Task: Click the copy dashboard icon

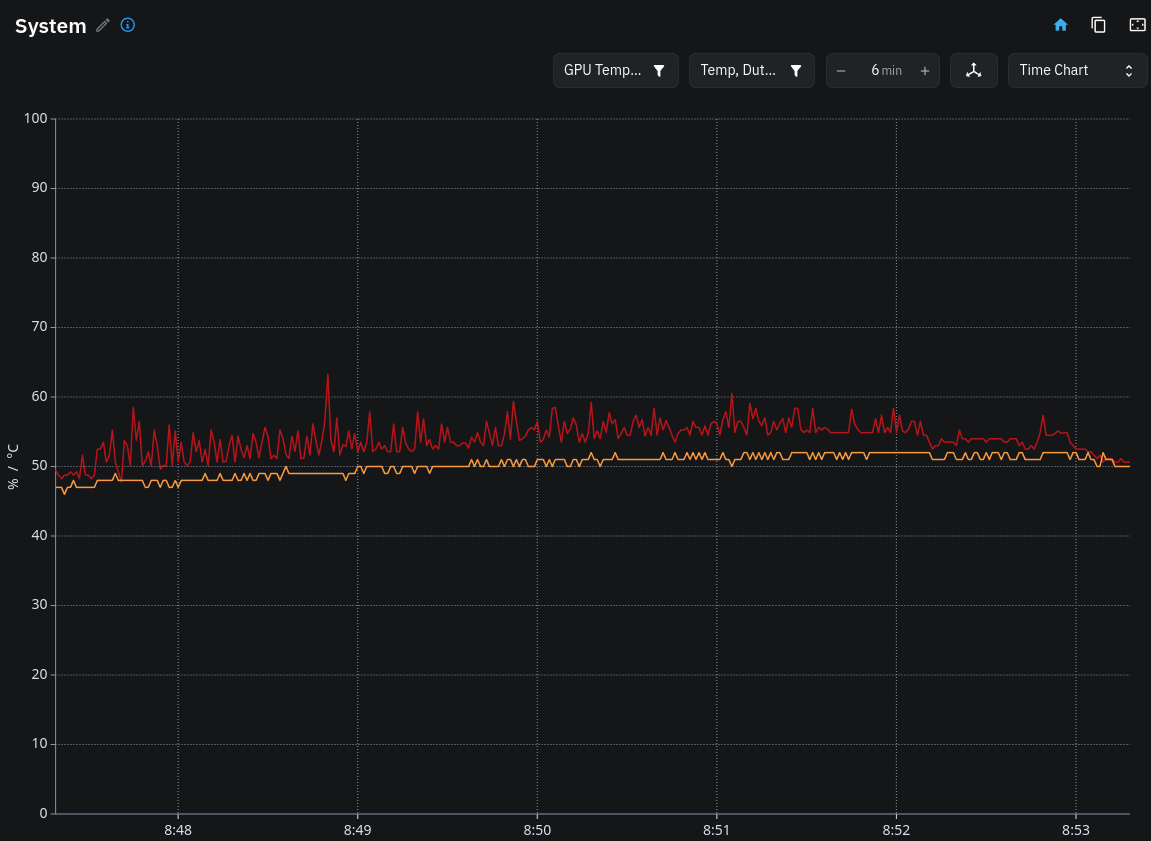Action: pos(1098,25)
